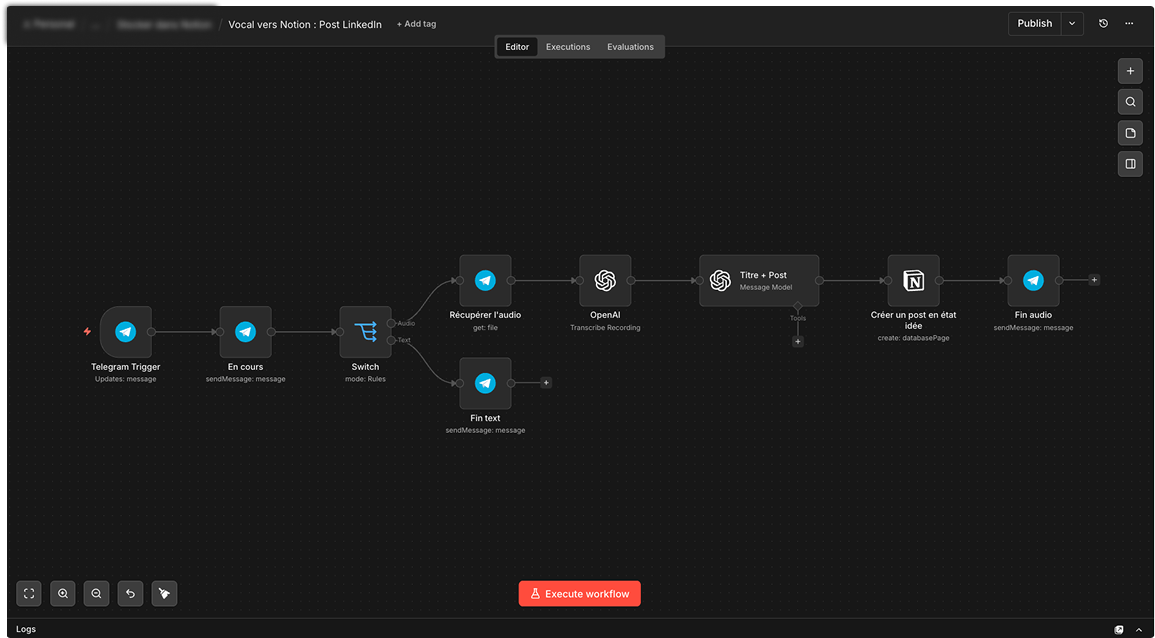Open the Telegram Trigger node
The height and width of the screenshot is (638, 1155).
tap(126, 332)
